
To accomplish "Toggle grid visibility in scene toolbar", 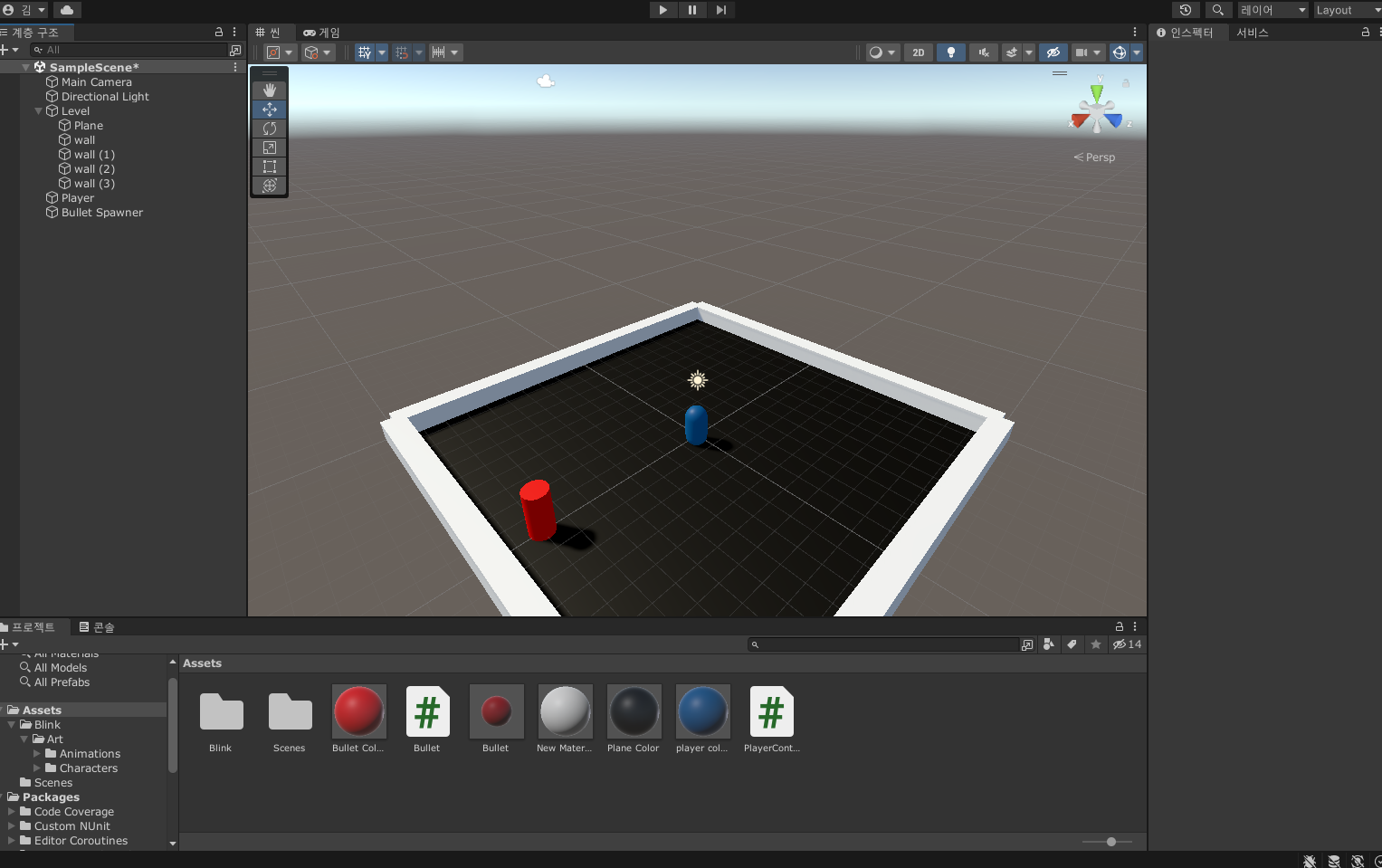I will pyautogui.click(x=365, y=52).
